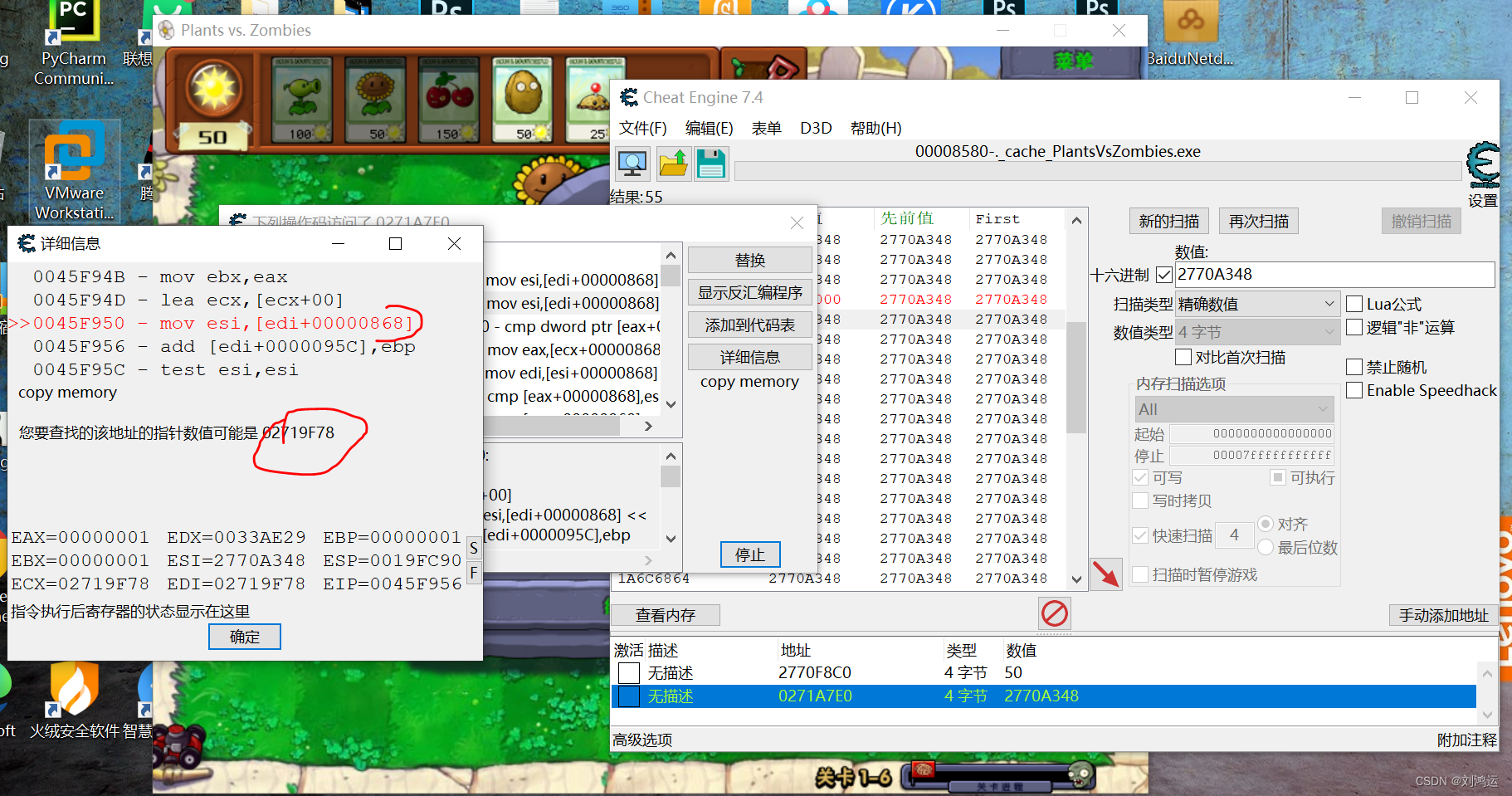This screenshot has height=796, width=1512.
Task: Activate the 2770F8C0 address entry checkbox
Action: (x=630, y=672)
